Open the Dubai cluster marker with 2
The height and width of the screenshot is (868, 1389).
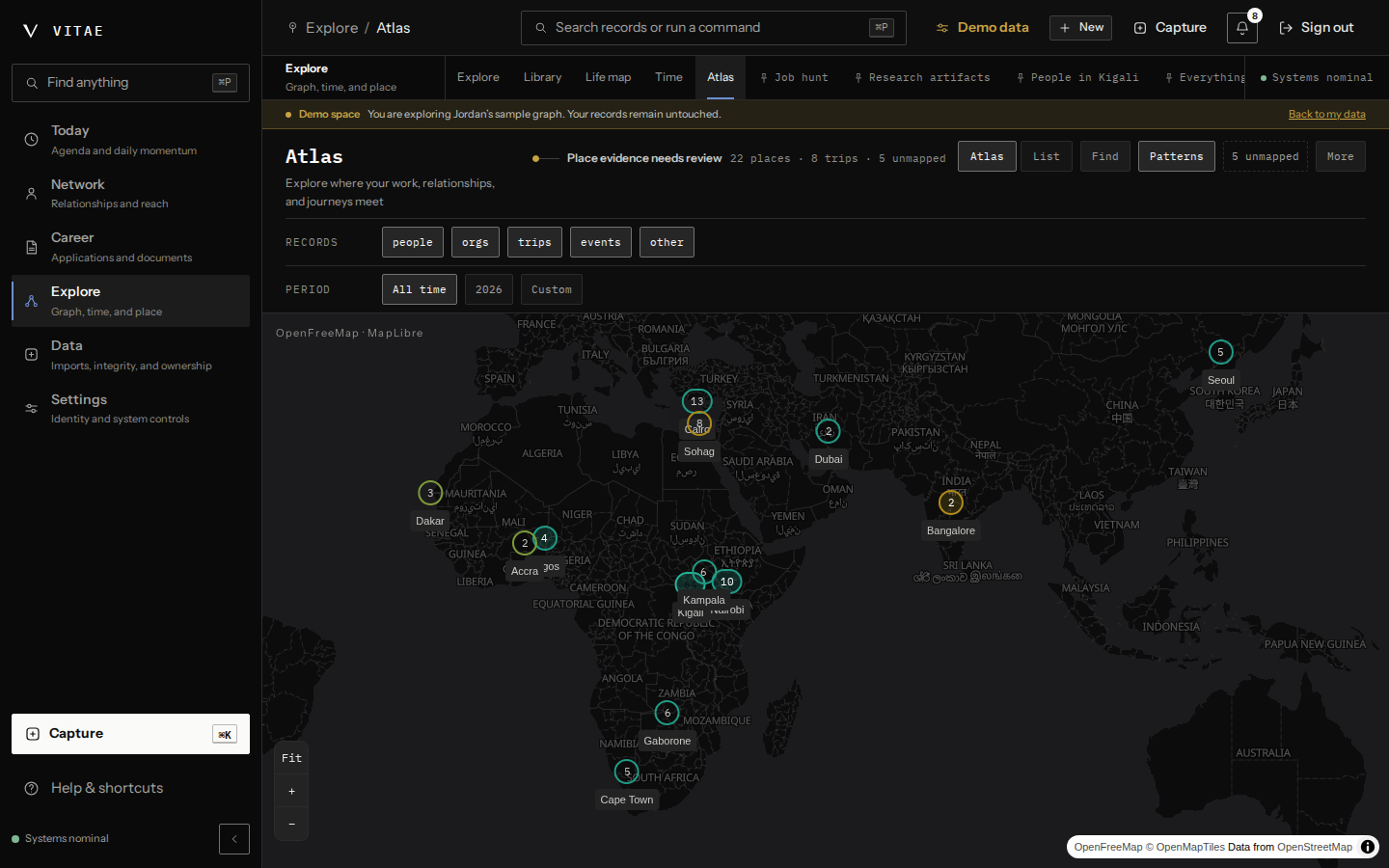coord(829,431)
